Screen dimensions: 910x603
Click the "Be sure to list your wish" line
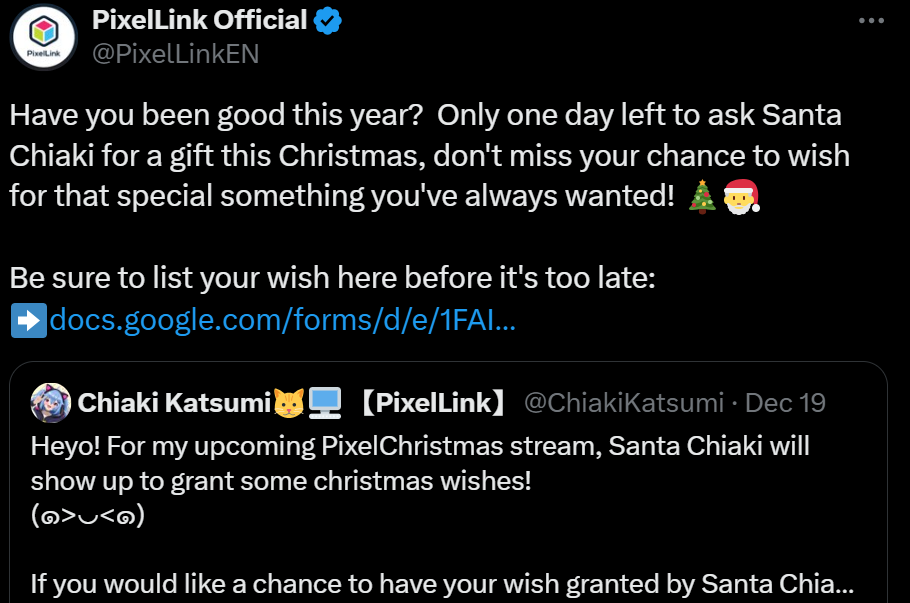click(x=332, y=279)
